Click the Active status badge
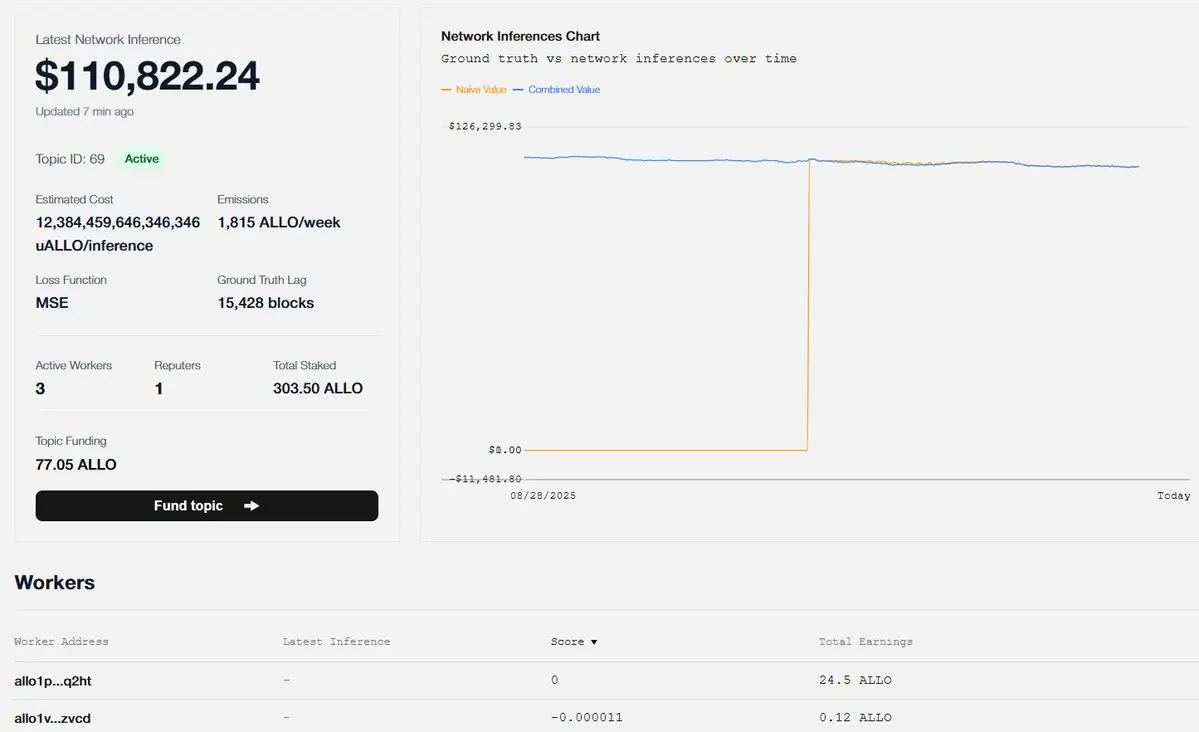The height and width of the screenshot is (732, 1199). (141, 159)
